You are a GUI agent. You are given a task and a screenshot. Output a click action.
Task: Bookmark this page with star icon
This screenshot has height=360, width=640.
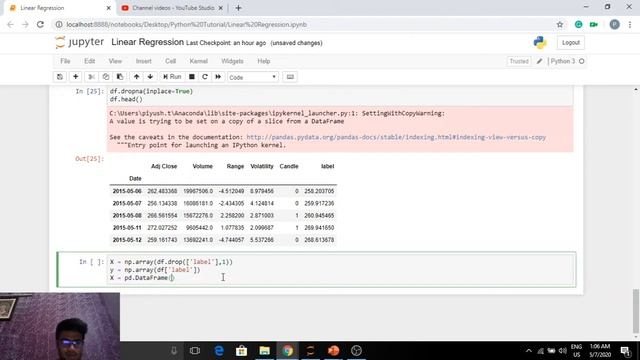[x=560, y=24]
